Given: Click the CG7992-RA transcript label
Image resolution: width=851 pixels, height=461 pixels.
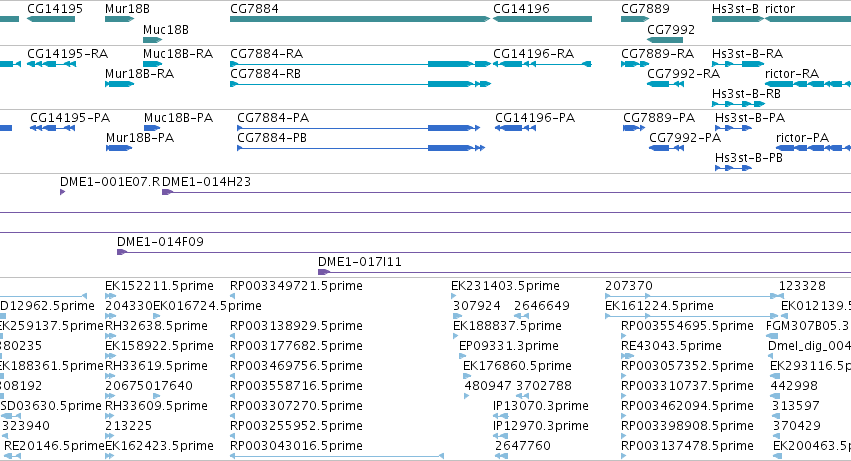Looking at the screenshot, I should point(683,74).
